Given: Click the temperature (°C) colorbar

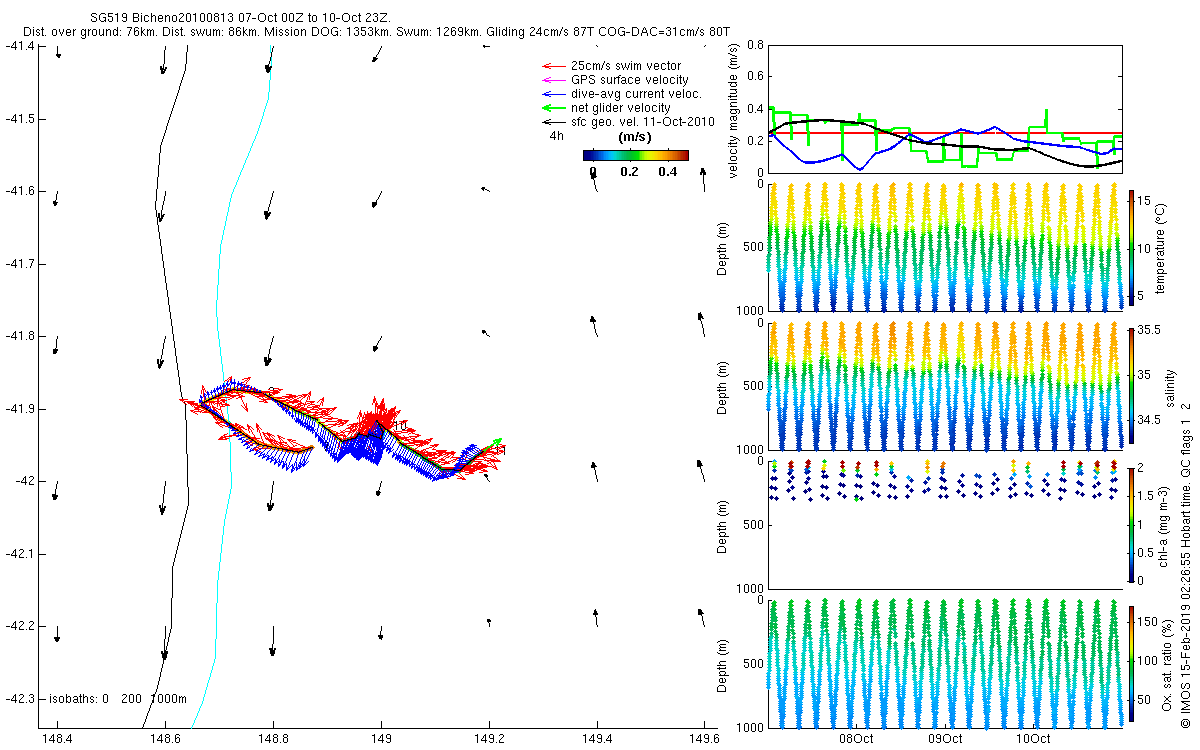Looking at the screenshot, I should coord(1132,247).
